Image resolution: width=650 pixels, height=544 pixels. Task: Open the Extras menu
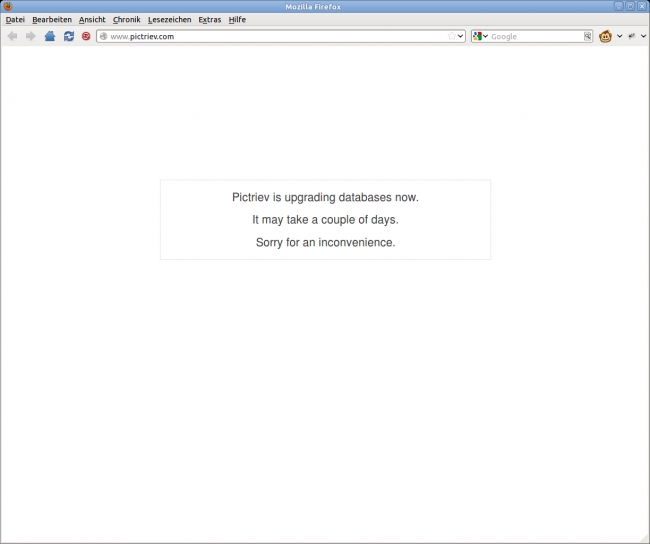coord(210,19)
